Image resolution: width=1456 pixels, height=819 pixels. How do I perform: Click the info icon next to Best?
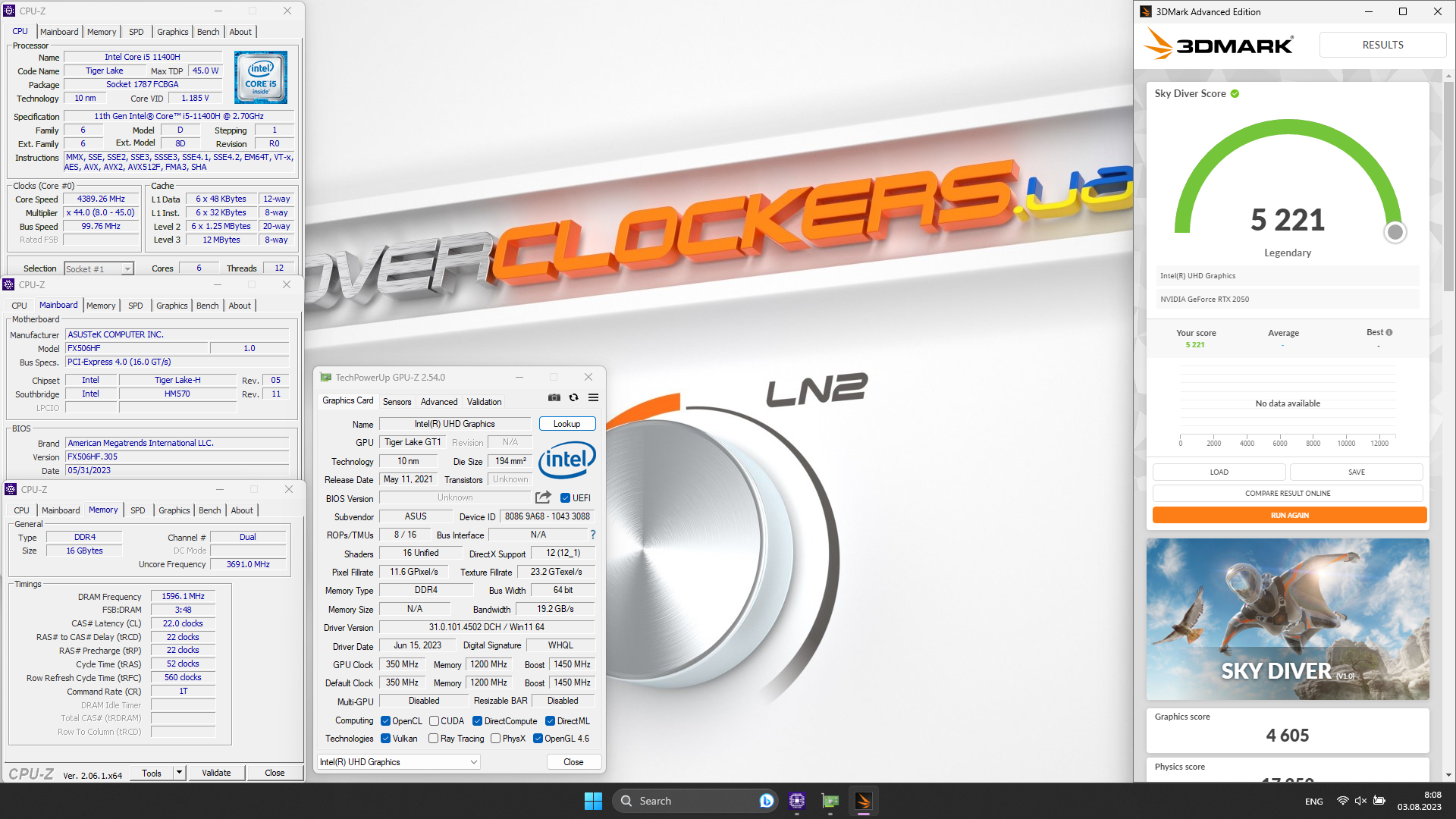point(1389,332)
